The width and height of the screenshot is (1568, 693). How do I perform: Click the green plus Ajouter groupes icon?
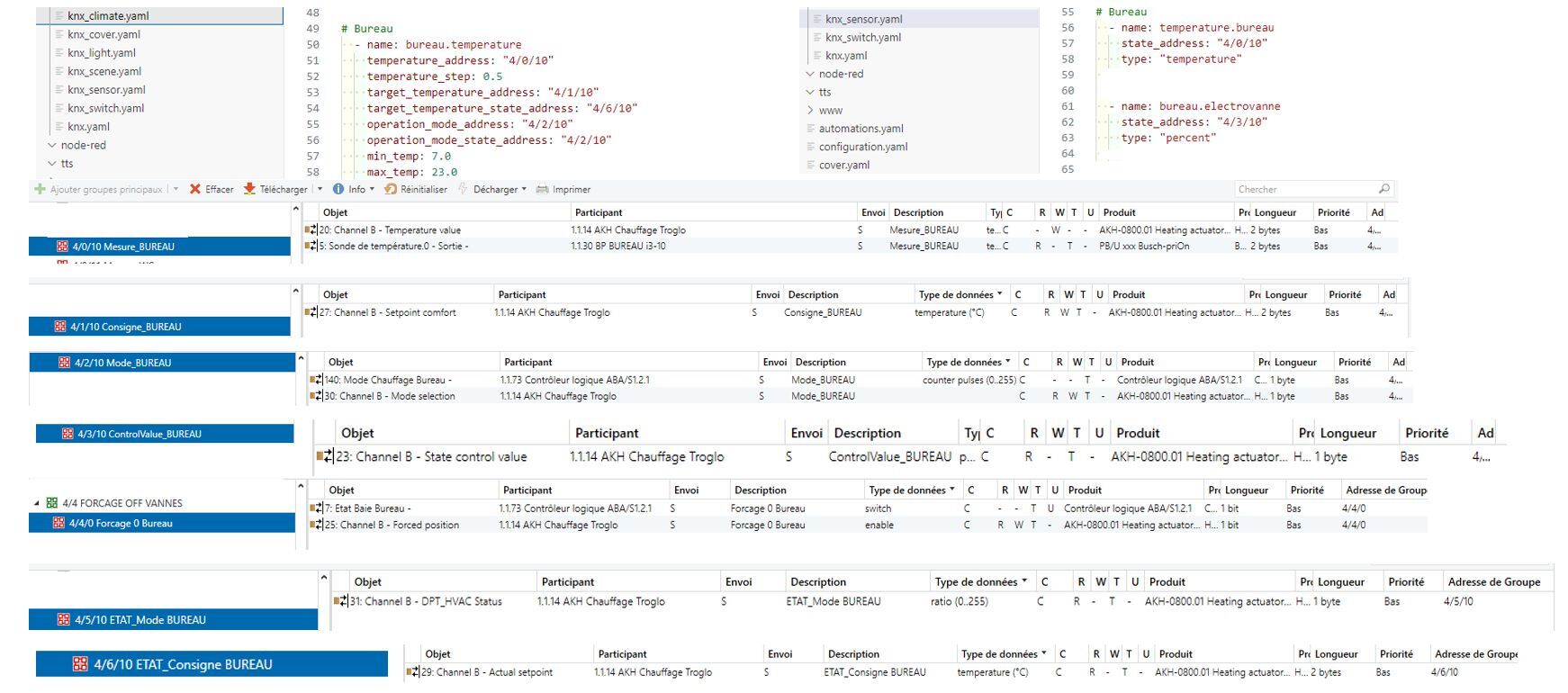tap(40, 189)
